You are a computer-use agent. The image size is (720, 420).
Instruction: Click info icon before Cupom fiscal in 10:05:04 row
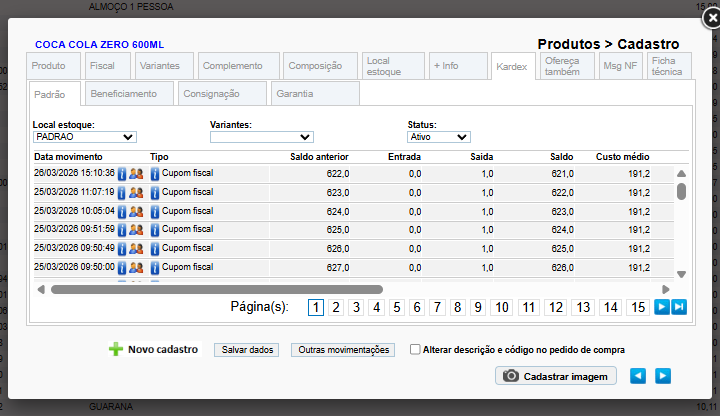tap(155, 212)
